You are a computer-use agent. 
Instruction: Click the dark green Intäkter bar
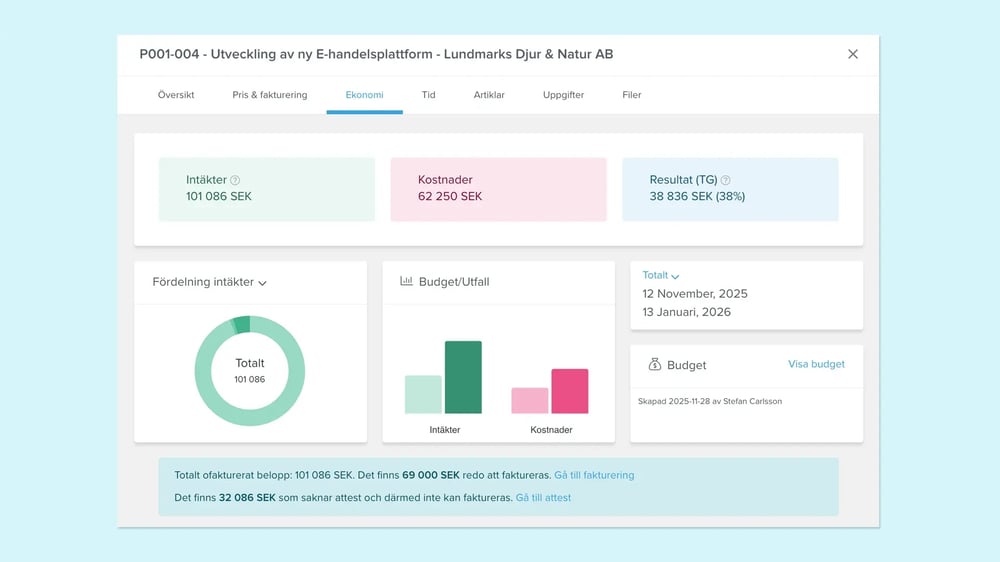463,378
